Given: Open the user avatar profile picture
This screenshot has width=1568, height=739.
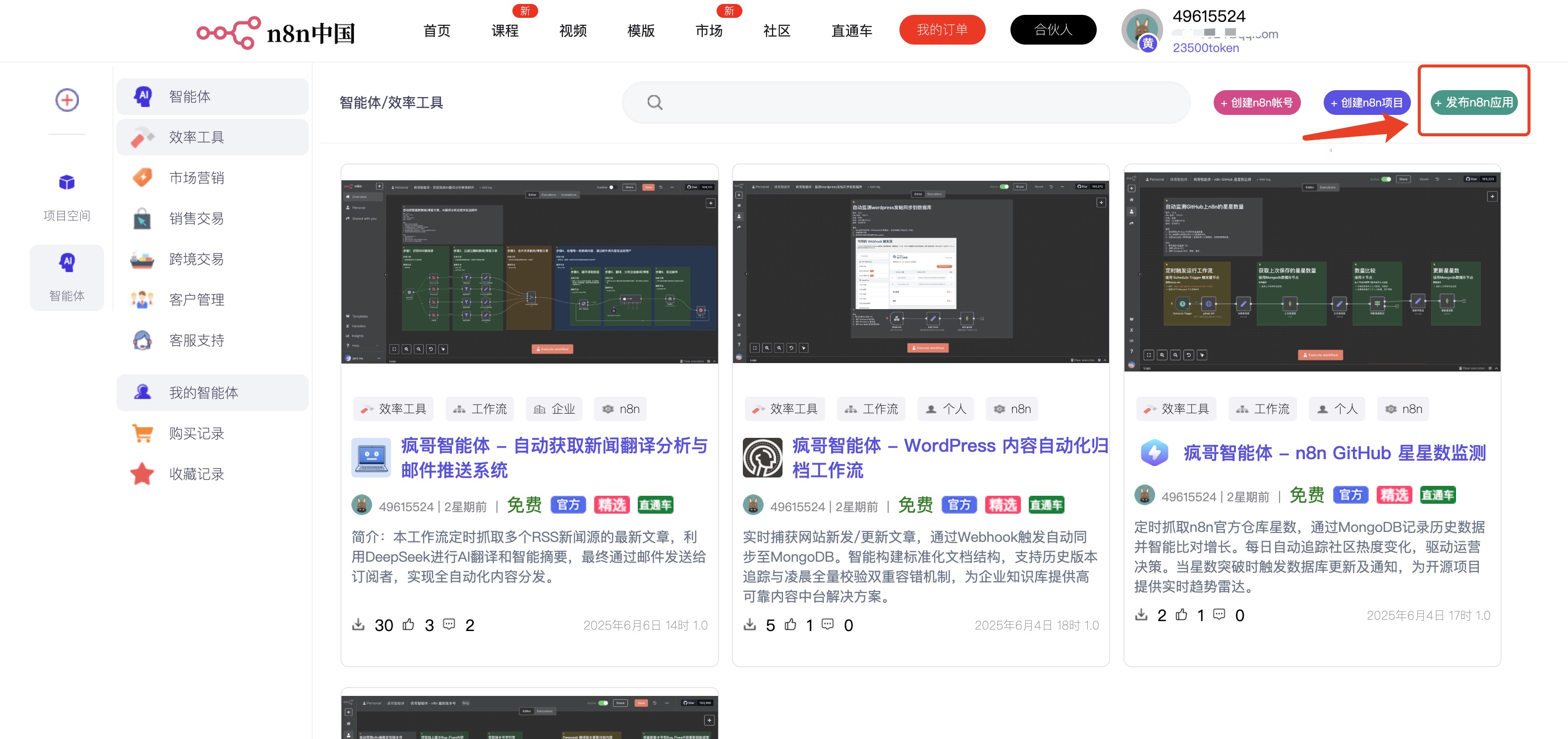Looking at the screenshot, I should pos(1141,30).
